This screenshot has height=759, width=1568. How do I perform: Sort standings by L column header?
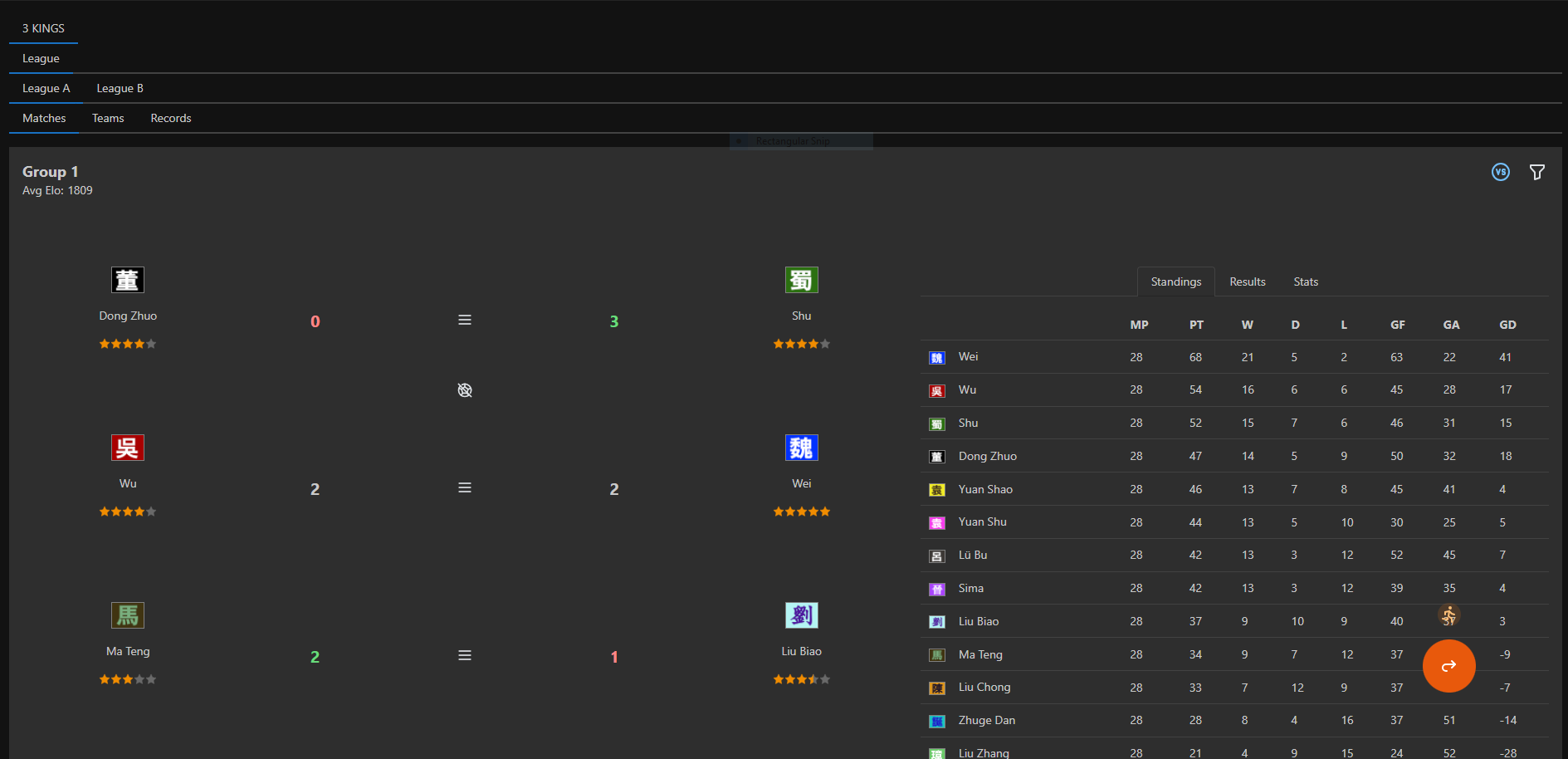point(1344,325)
